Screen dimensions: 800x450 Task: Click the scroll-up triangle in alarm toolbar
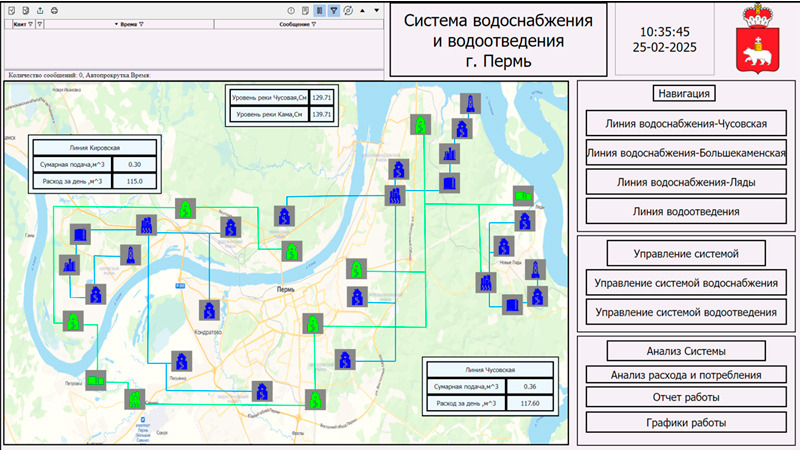click(363, 10)
